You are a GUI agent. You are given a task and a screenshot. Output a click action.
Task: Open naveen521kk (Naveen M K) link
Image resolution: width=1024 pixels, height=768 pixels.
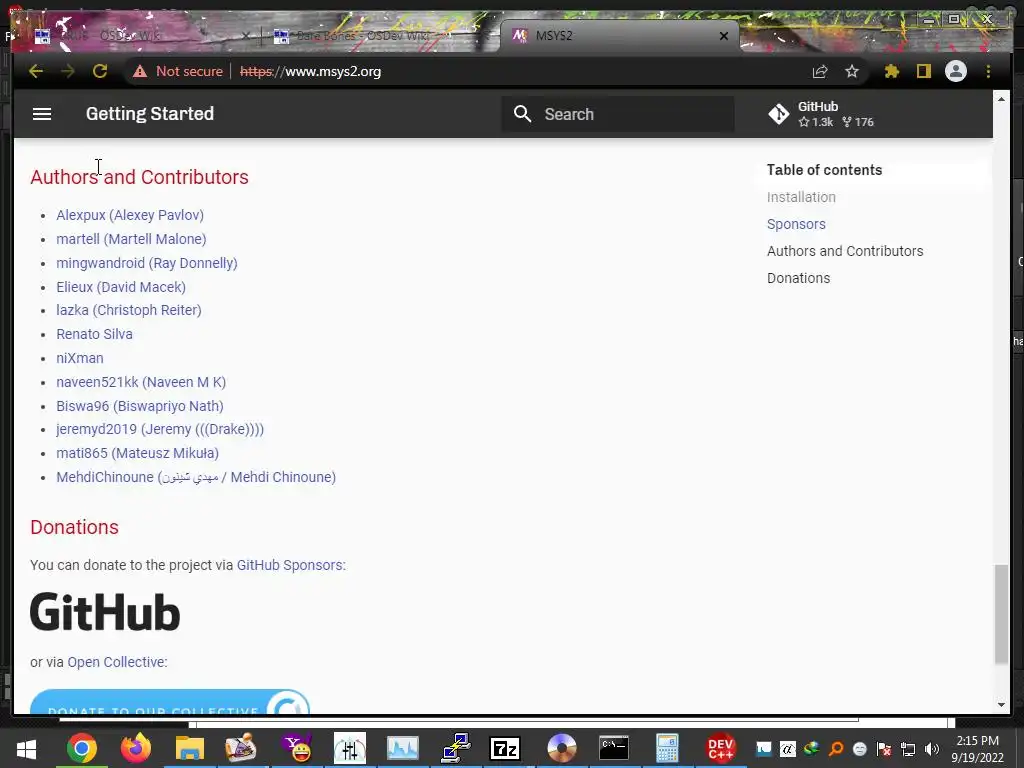[141, 382]
